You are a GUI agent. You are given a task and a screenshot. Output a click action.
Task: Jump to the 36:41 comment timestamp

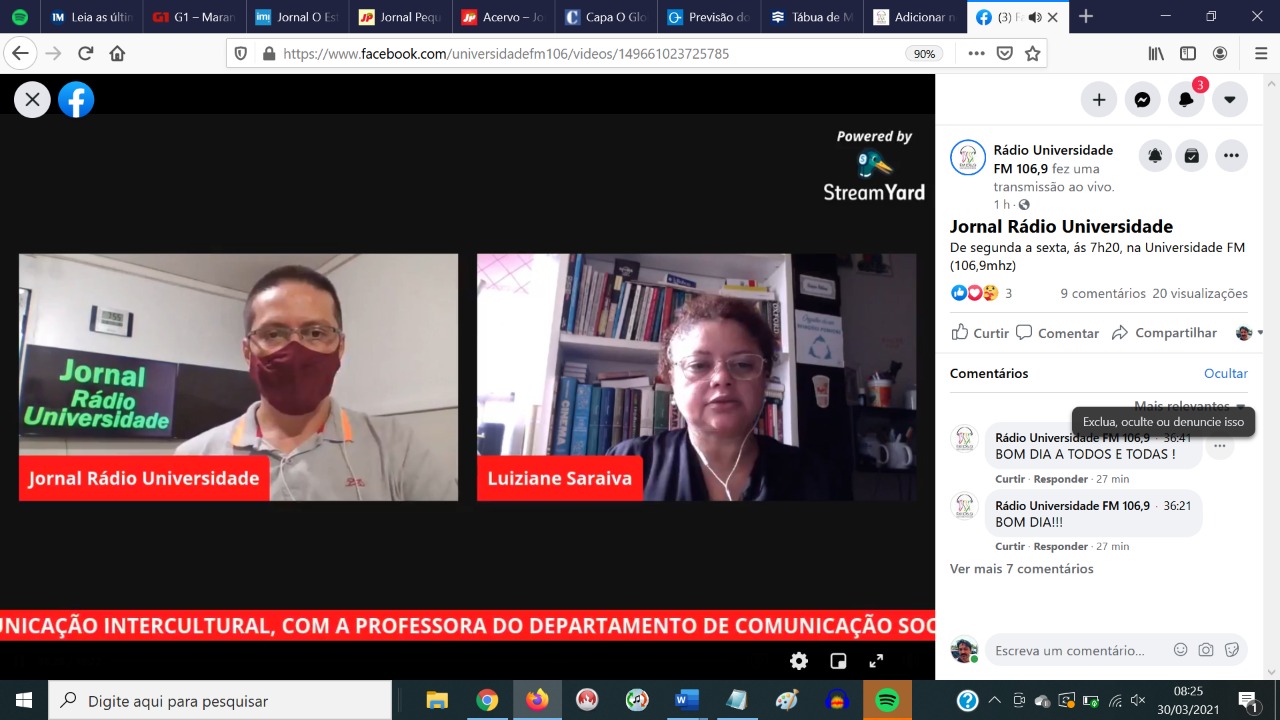click(1177, 438)
